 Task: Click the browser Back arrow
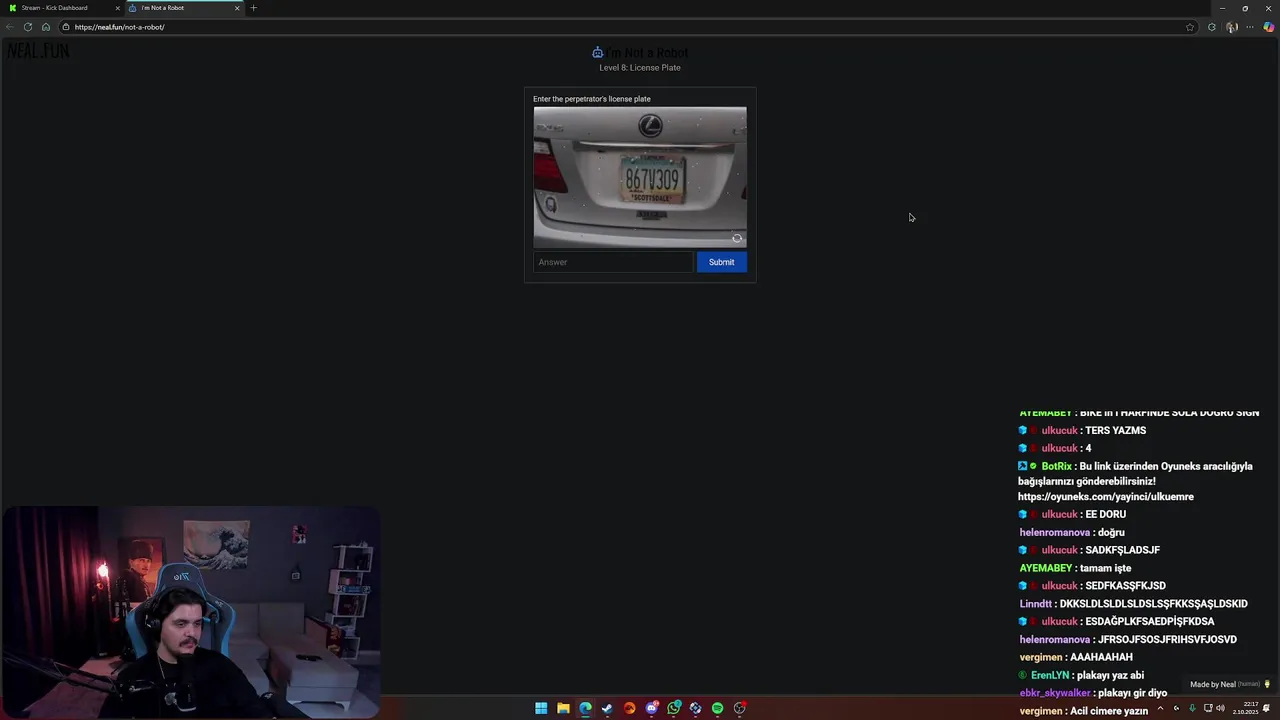[x=10, y=27]
